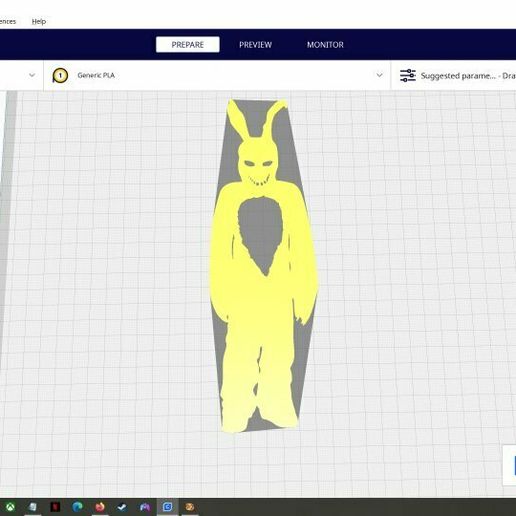The height and width of the screenshot is (516, 516).
Task: Switch to the PREVIEW stage tab
Action: (x=255, y=45)
